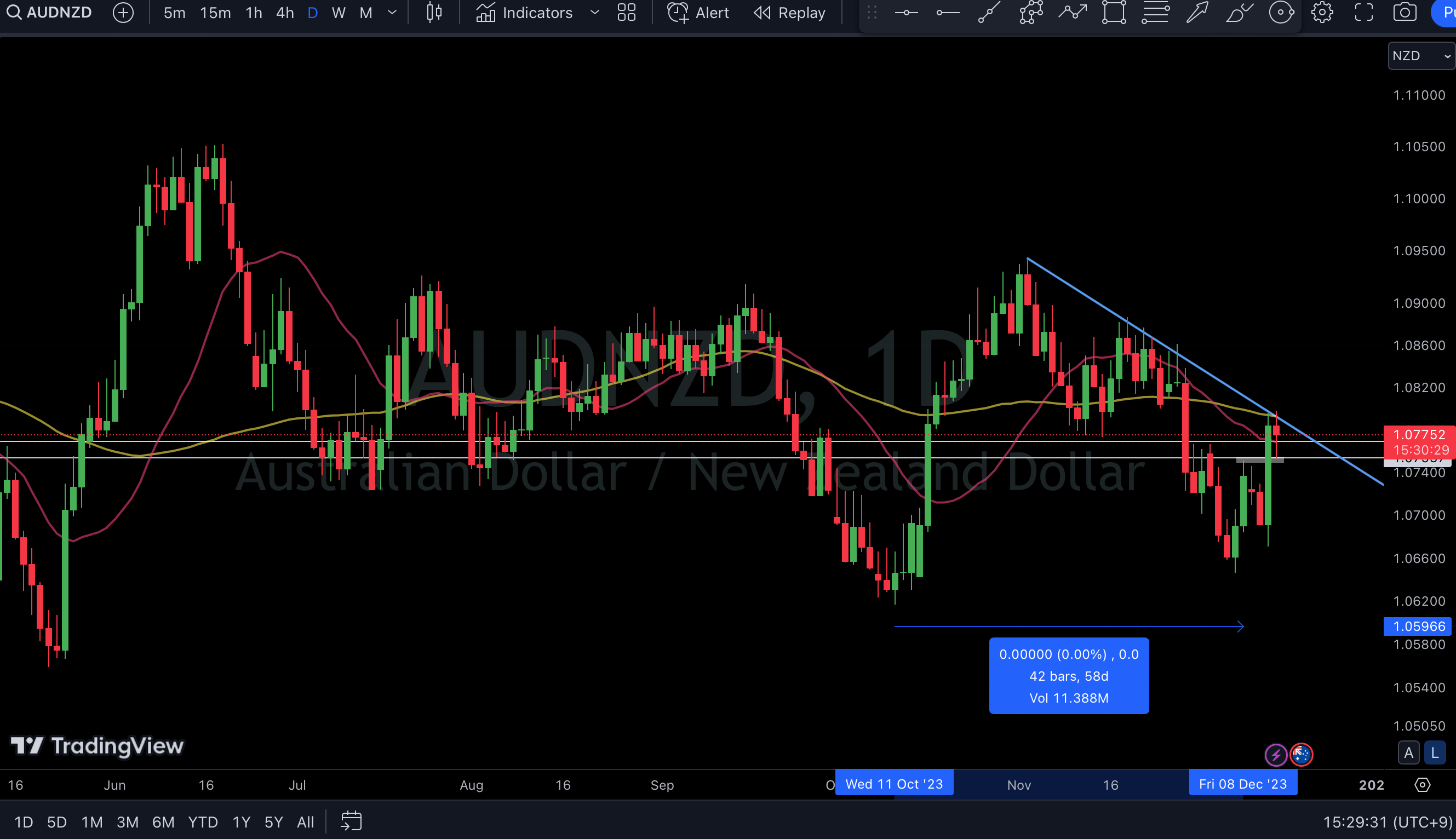Switch to the weekly W timeframe
The height and width of the screenshot is (839, 1456).
(339, 13)
